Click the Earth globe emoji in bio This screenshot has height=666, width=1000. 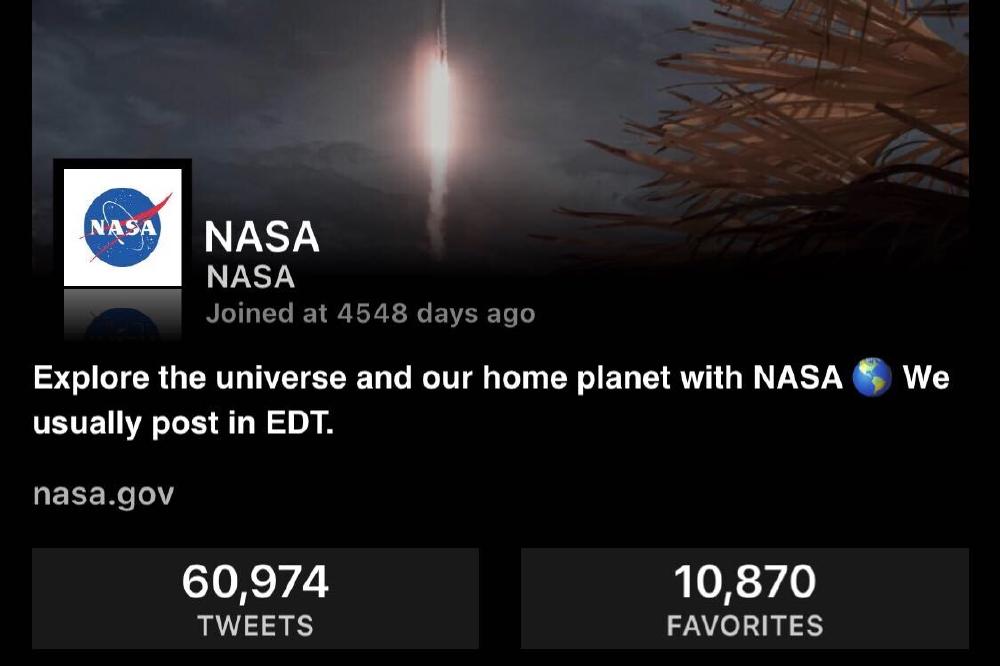point(872,377)
